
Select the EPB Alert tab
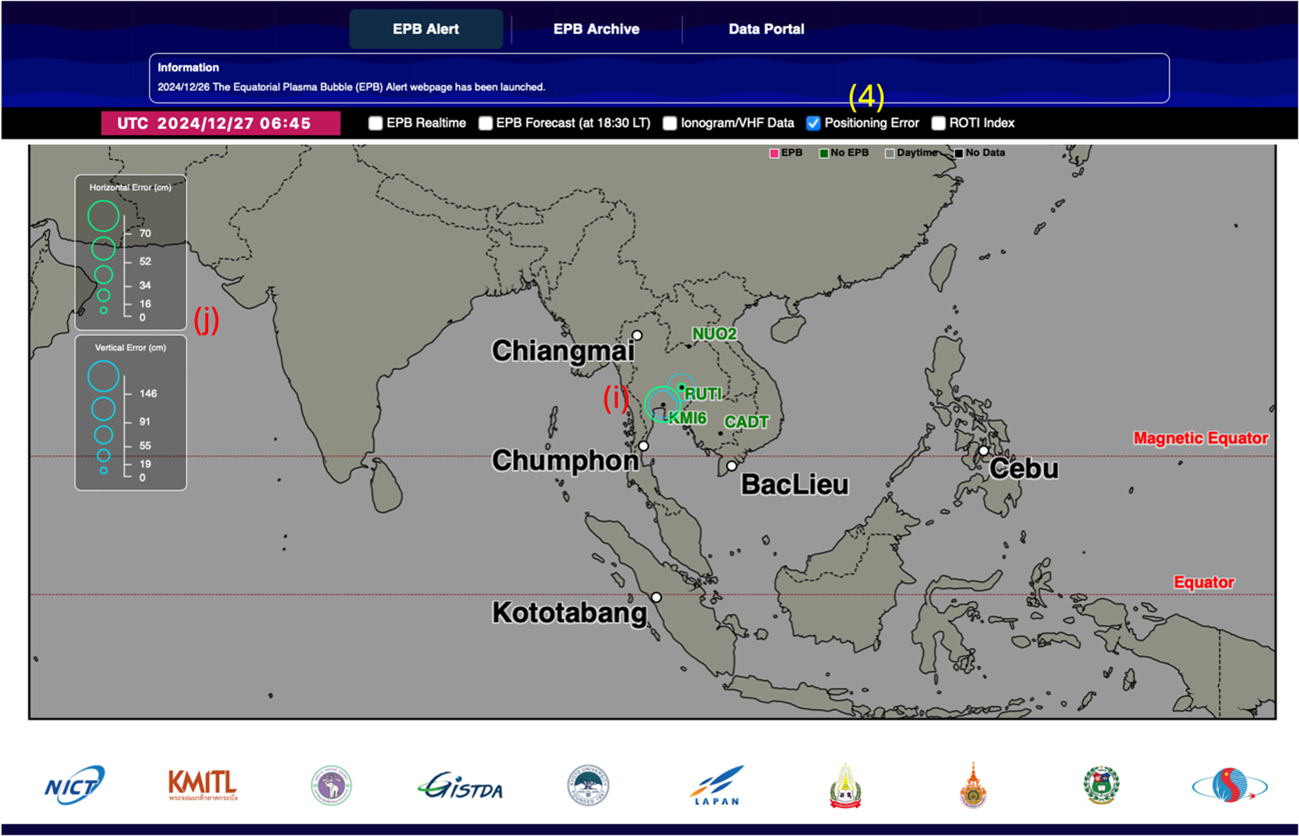pyautogui.click(x=426, y=29)
